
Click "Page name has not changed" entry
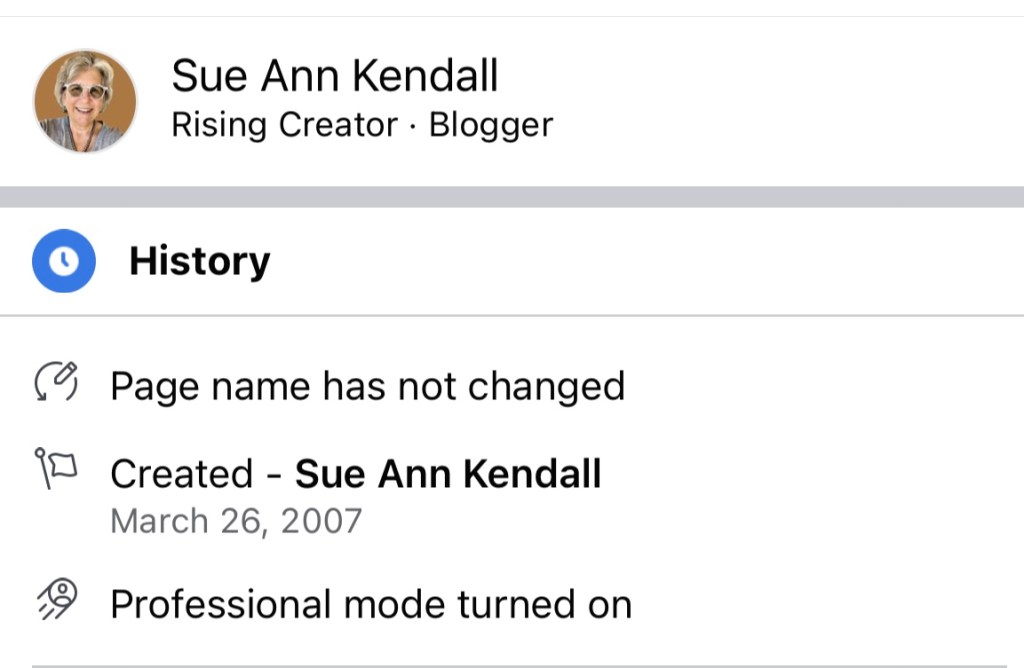point(367,386)
